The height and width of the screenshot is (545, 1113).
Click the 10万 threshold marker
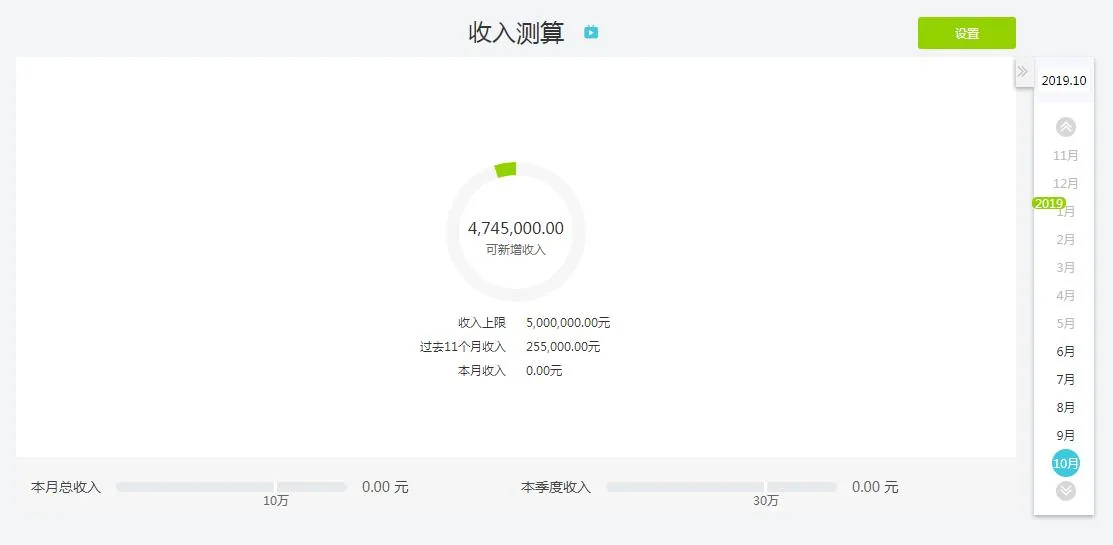tap(275, 501)
